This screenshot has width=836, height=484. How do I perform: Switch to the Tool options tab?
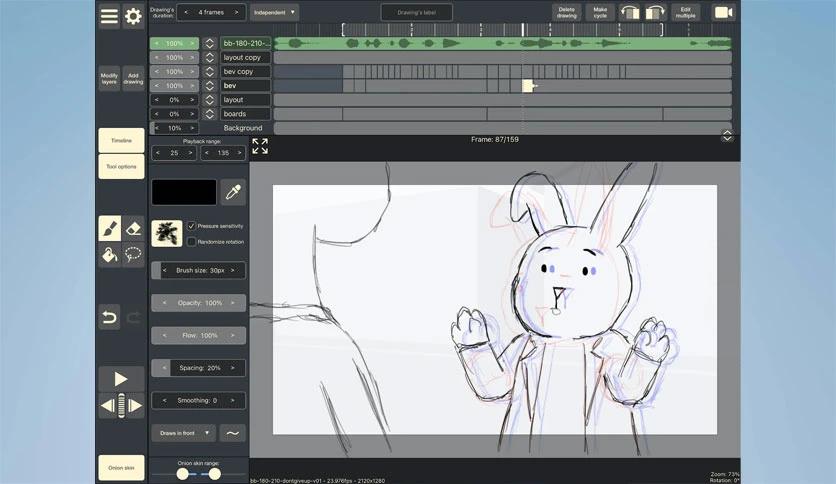121,167
